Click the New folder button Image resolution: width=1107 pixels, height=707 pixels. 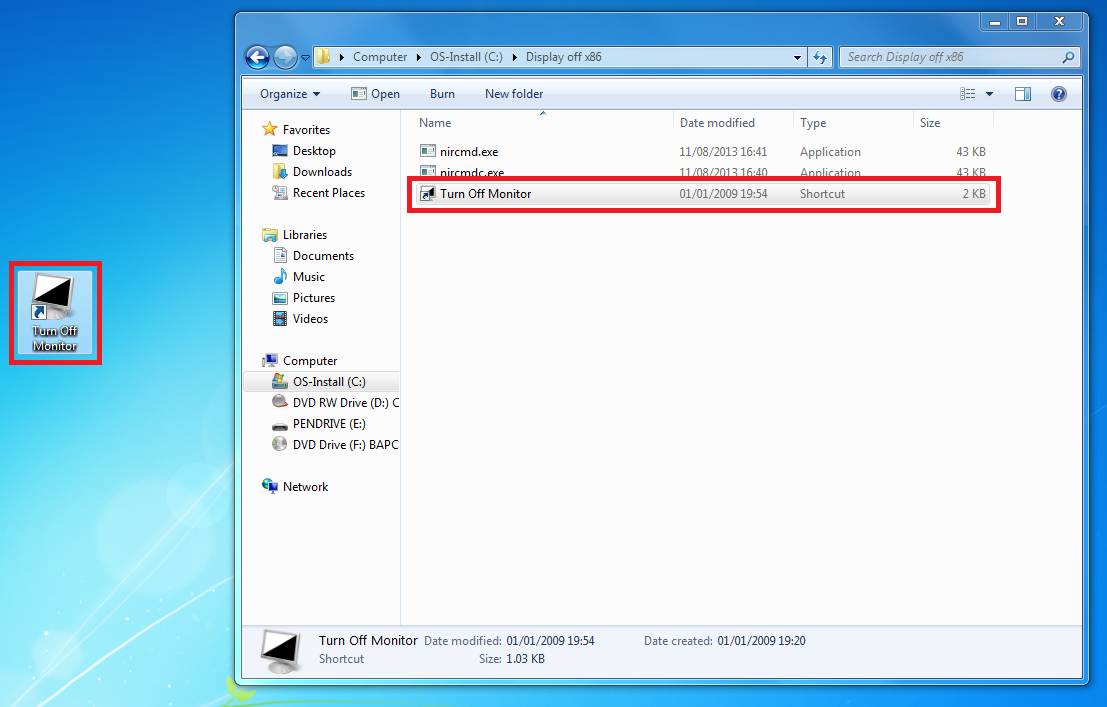(x=513, y=93)
